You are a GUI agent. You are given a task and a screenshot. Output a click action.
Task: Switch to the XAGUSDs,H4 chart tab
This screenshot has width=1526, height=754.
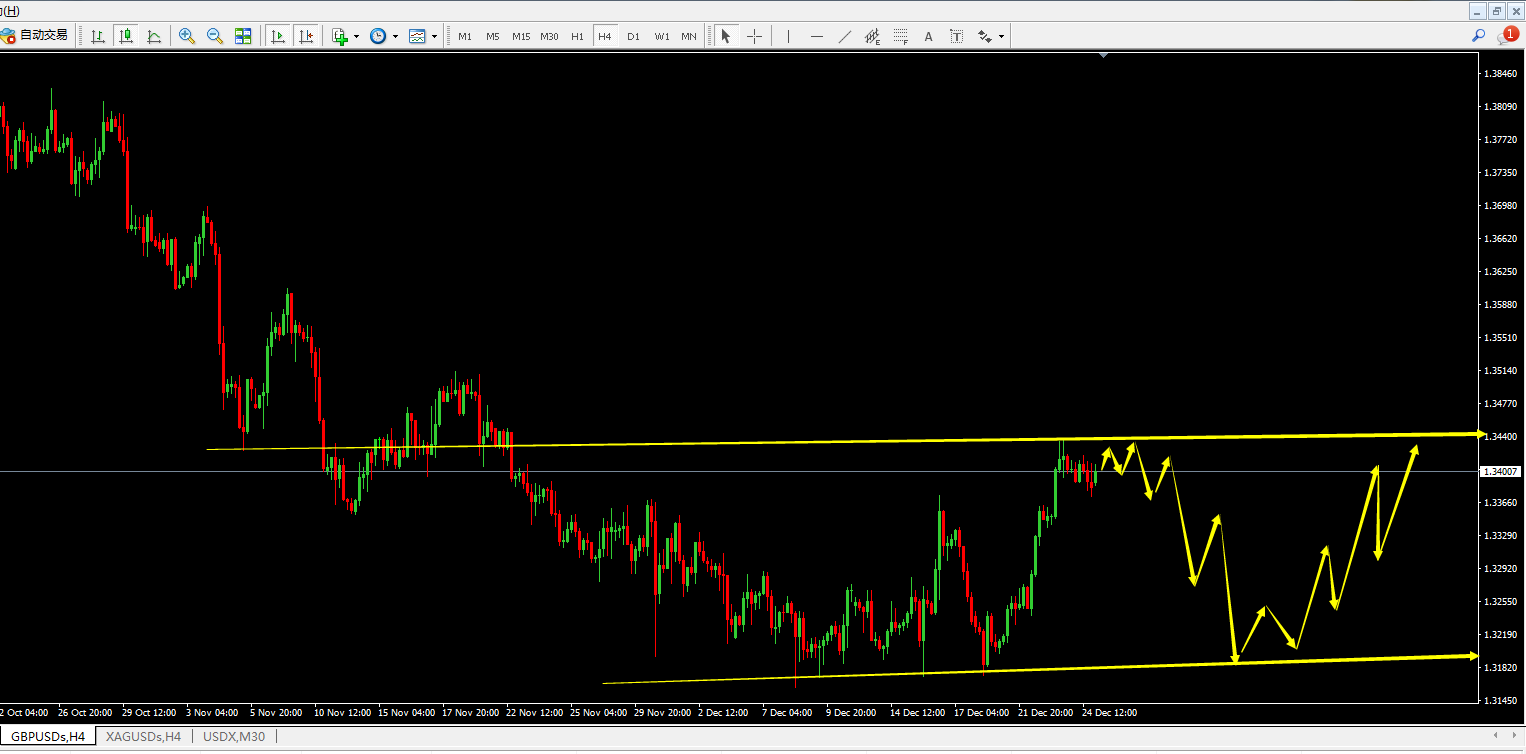144,736
